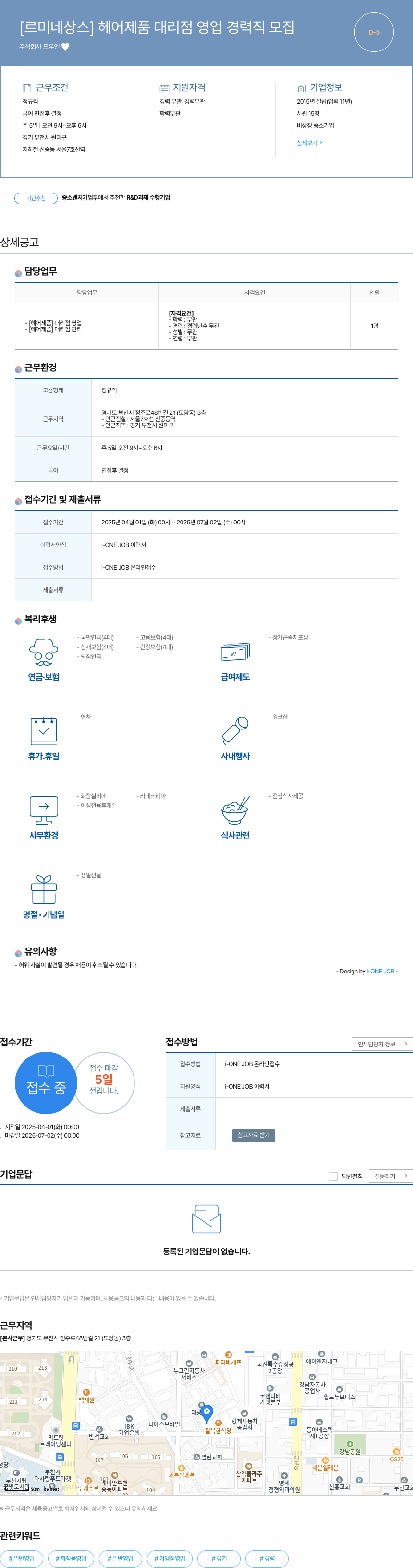Click the 휴가.휴일 calendar icon
This screenshot has height=1568, width=413.
click(x=44, y=731)
